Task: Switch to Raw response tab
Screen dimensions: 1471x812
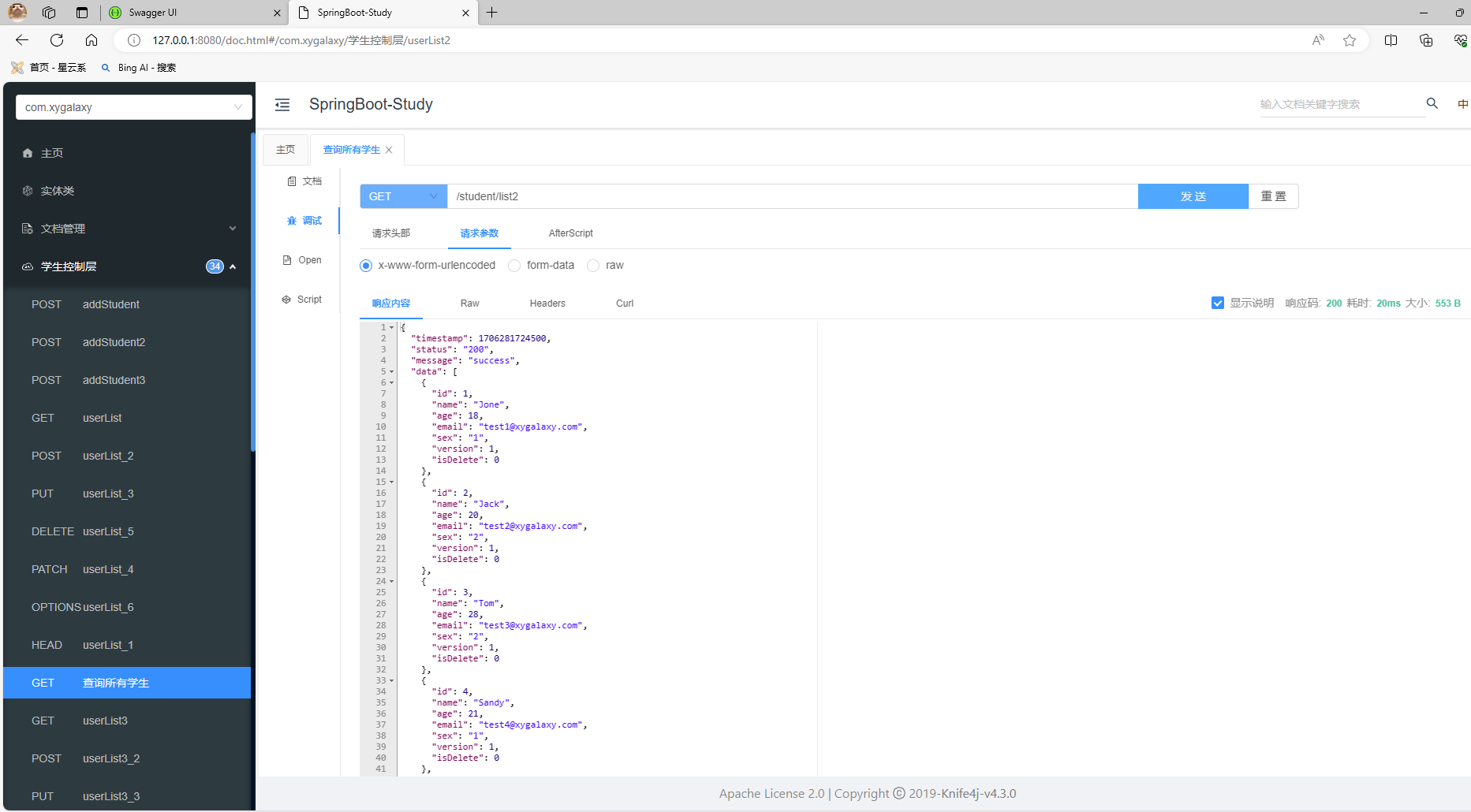Action: 470,304
